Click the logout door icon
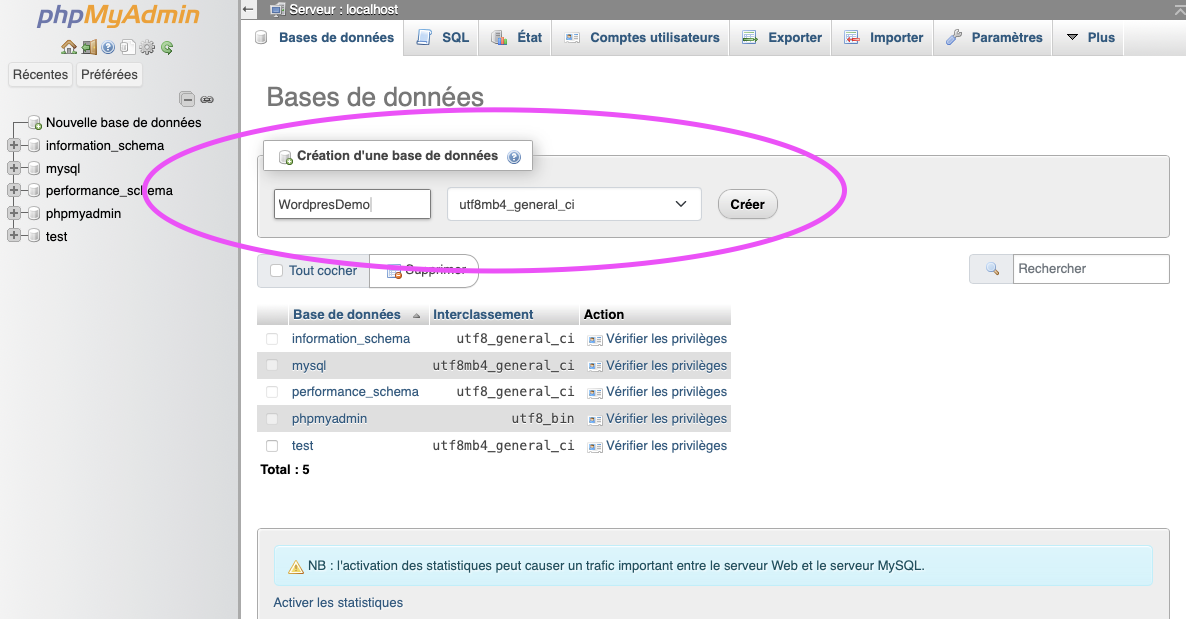Screen dimensions: 1186x619 click(x=89, y=47)
